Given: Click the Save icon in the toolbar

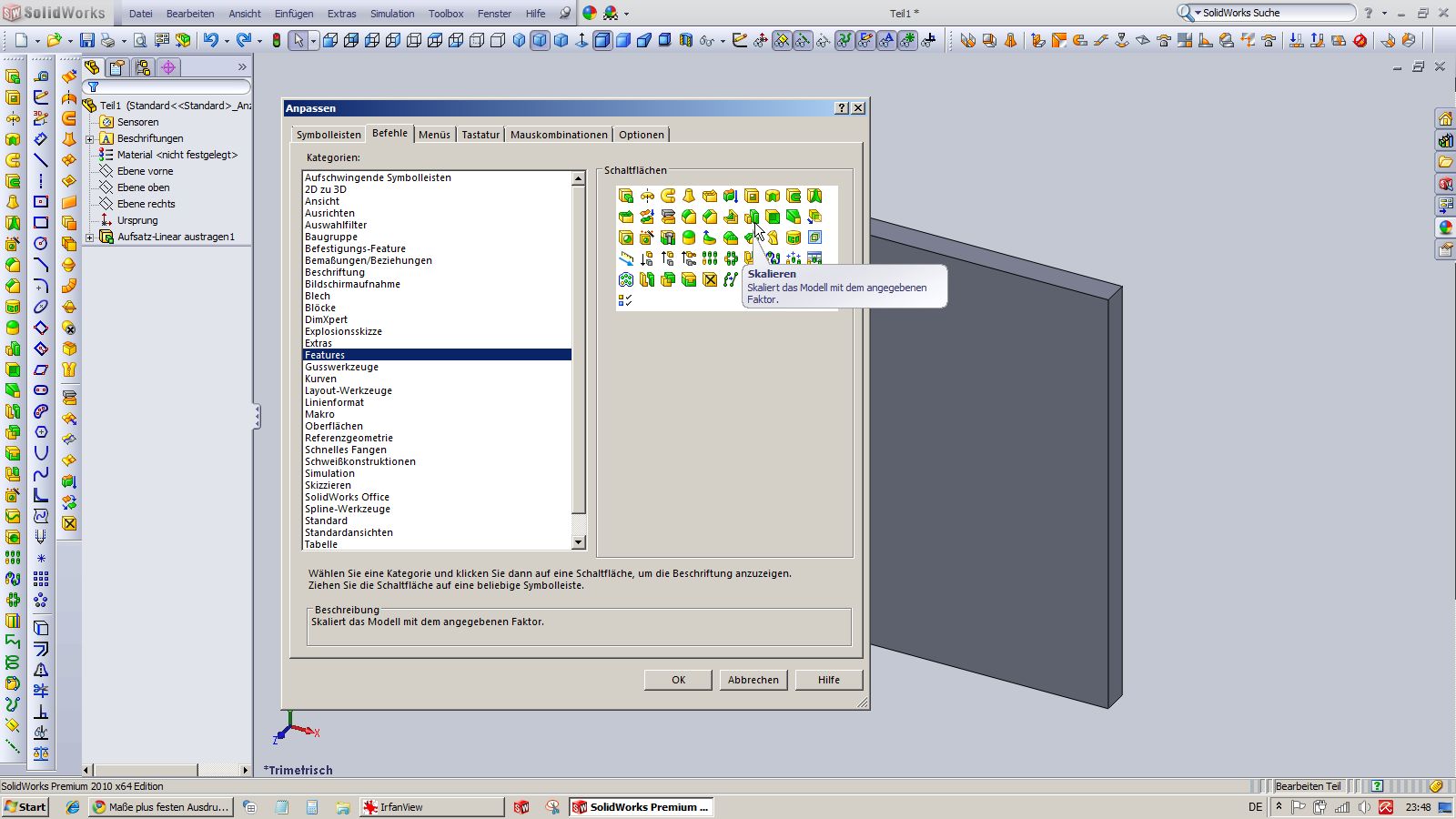Looking at the screenshot, I should [86, 40].
